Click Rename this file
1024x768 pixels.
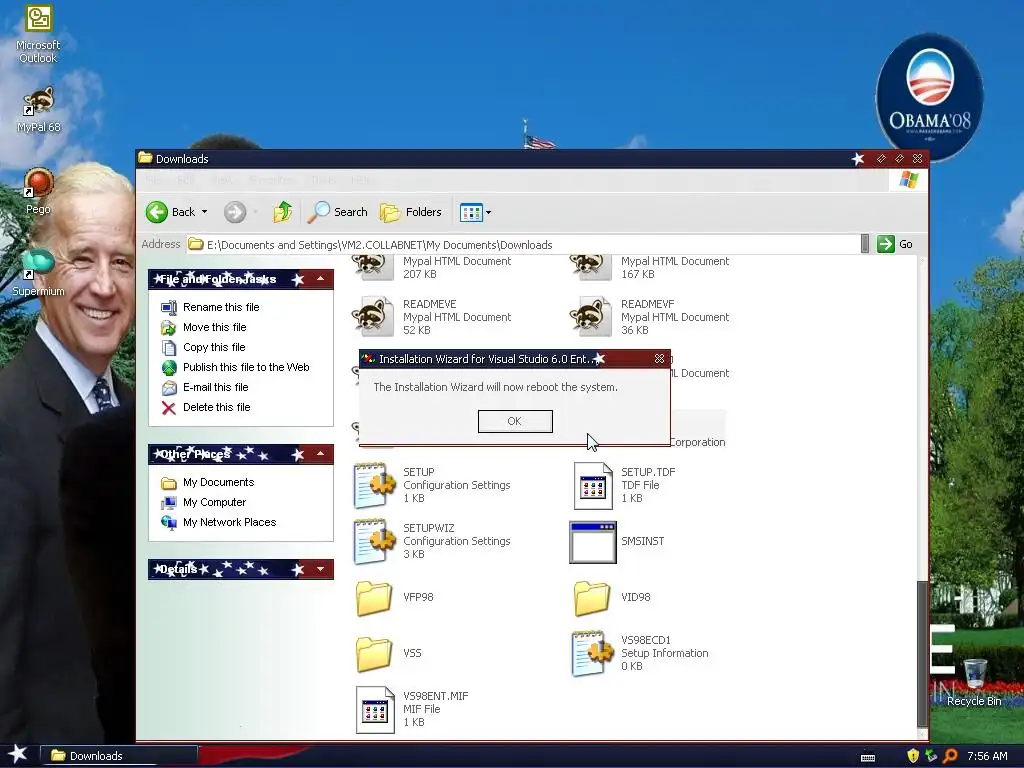(221, 307)
